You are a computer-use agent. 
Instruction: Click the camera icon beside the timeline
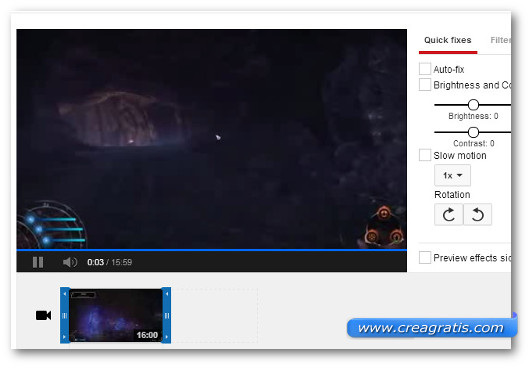click(x=44, y=315)
